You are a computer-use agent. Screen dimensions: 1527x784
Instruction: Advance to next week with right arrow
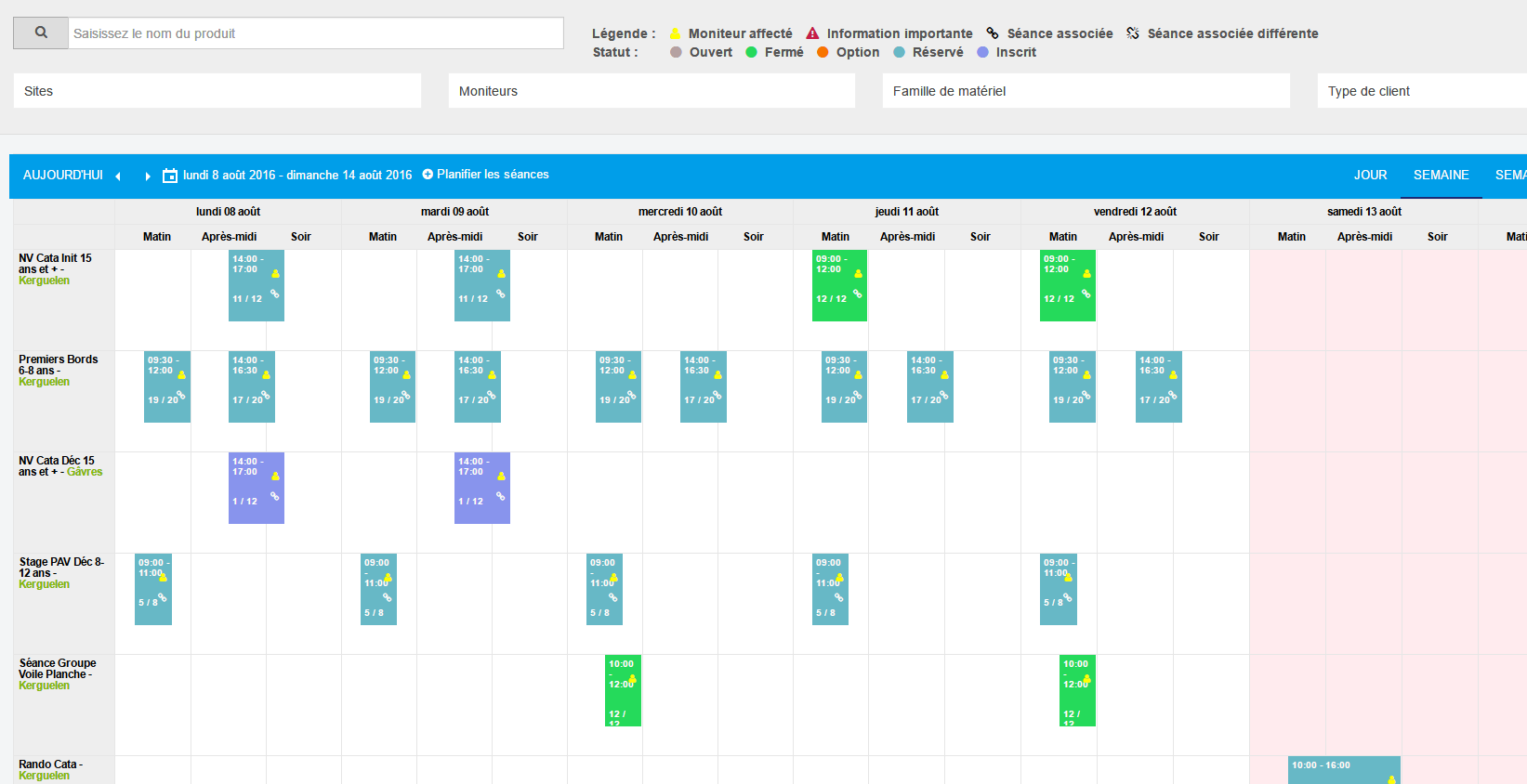(x=147, y=176)
